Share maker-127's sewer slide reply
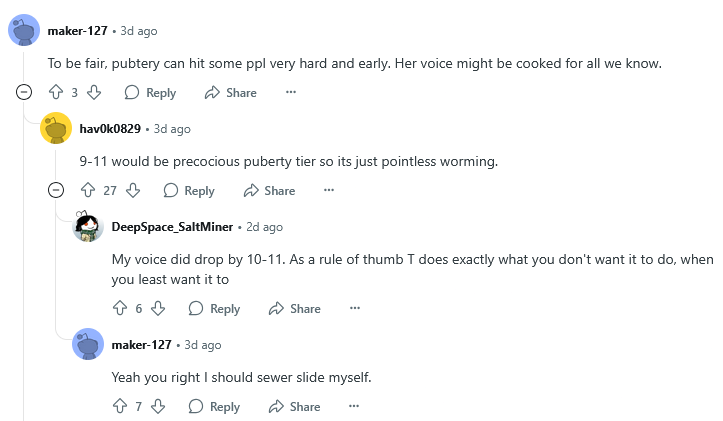The image size is (723, 421). click(x=294, y=407)
